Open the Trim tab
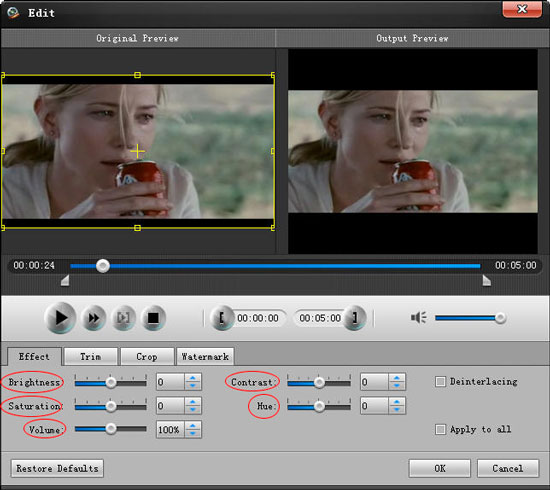 (x=90, y=357)
